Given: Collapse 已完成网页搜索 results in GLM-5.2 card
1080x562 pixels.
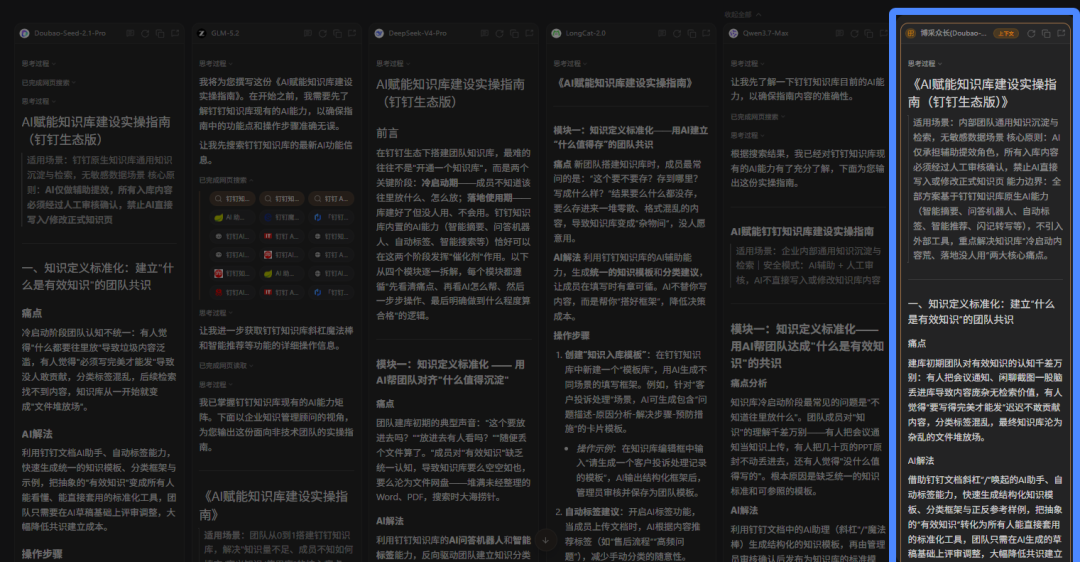Looking at the screenshot, I should click(x=226, y=180).
